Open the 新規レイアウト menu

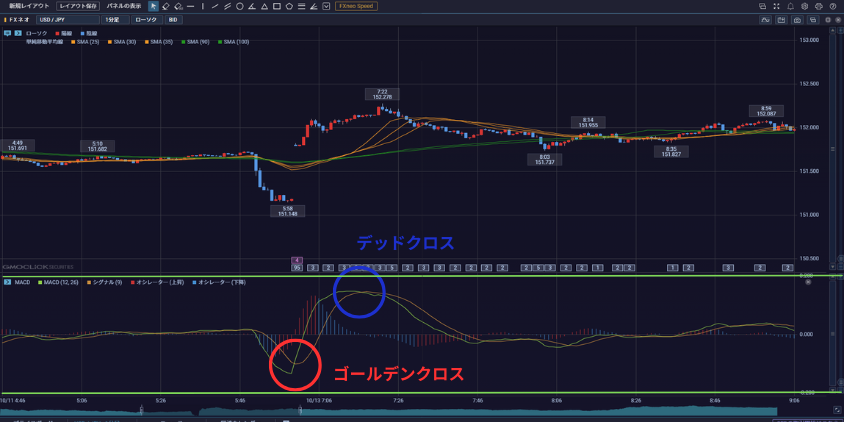pyautogui.click(x=28, y=6)
